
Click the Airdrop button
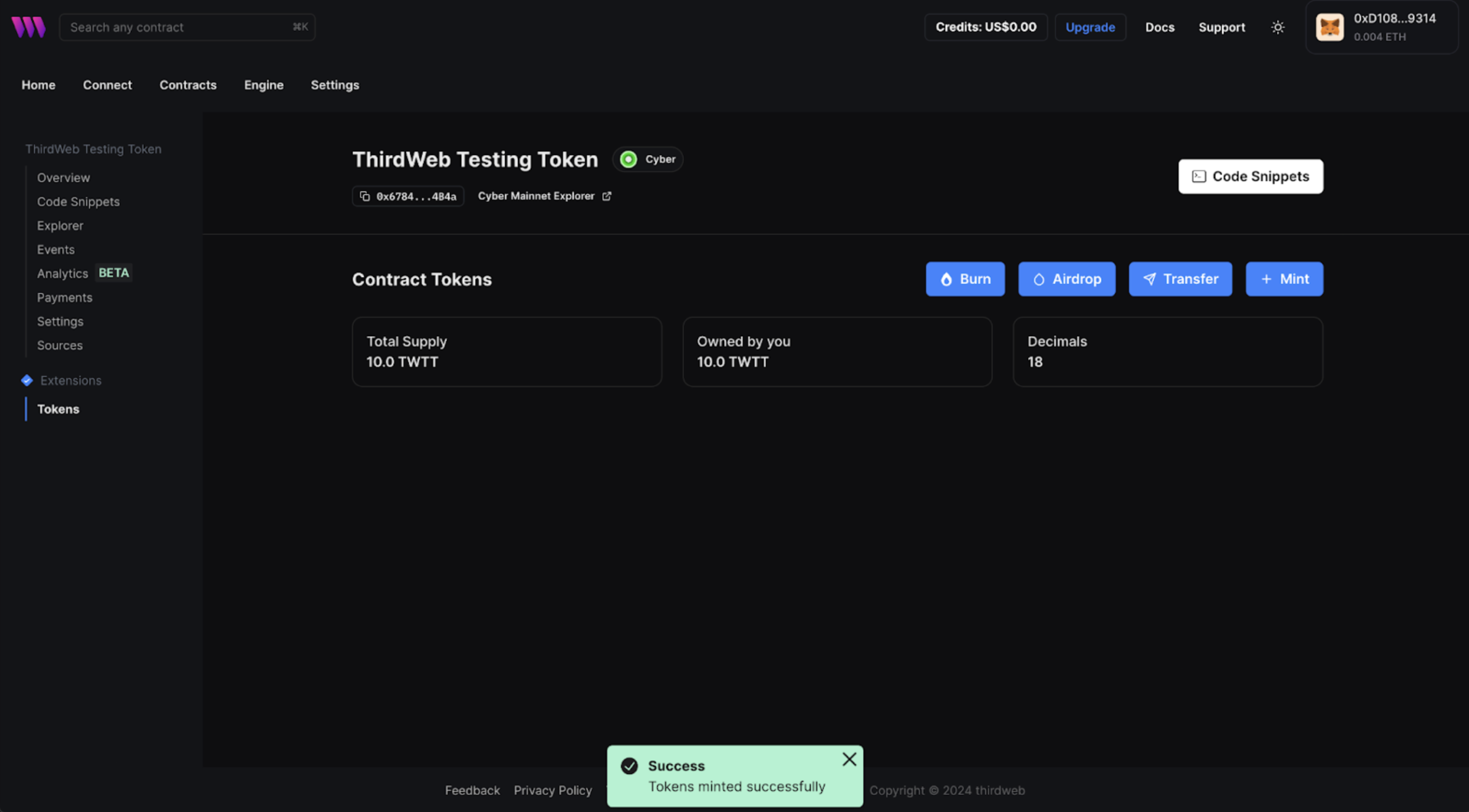pos(1067,279)
